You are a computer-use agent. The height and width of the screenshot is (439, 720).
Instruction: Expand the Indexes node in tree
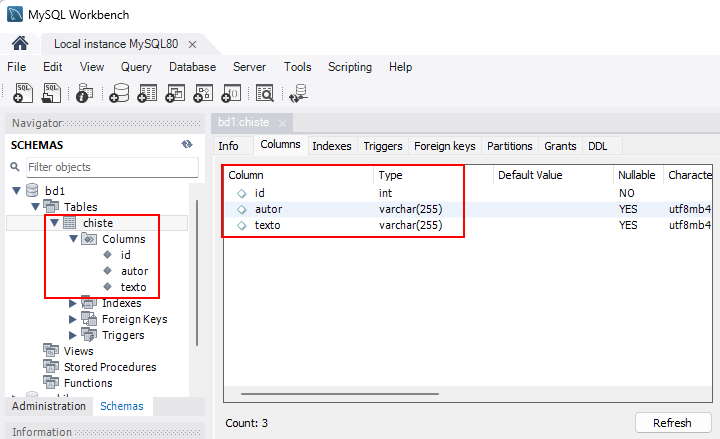point(73,303)
